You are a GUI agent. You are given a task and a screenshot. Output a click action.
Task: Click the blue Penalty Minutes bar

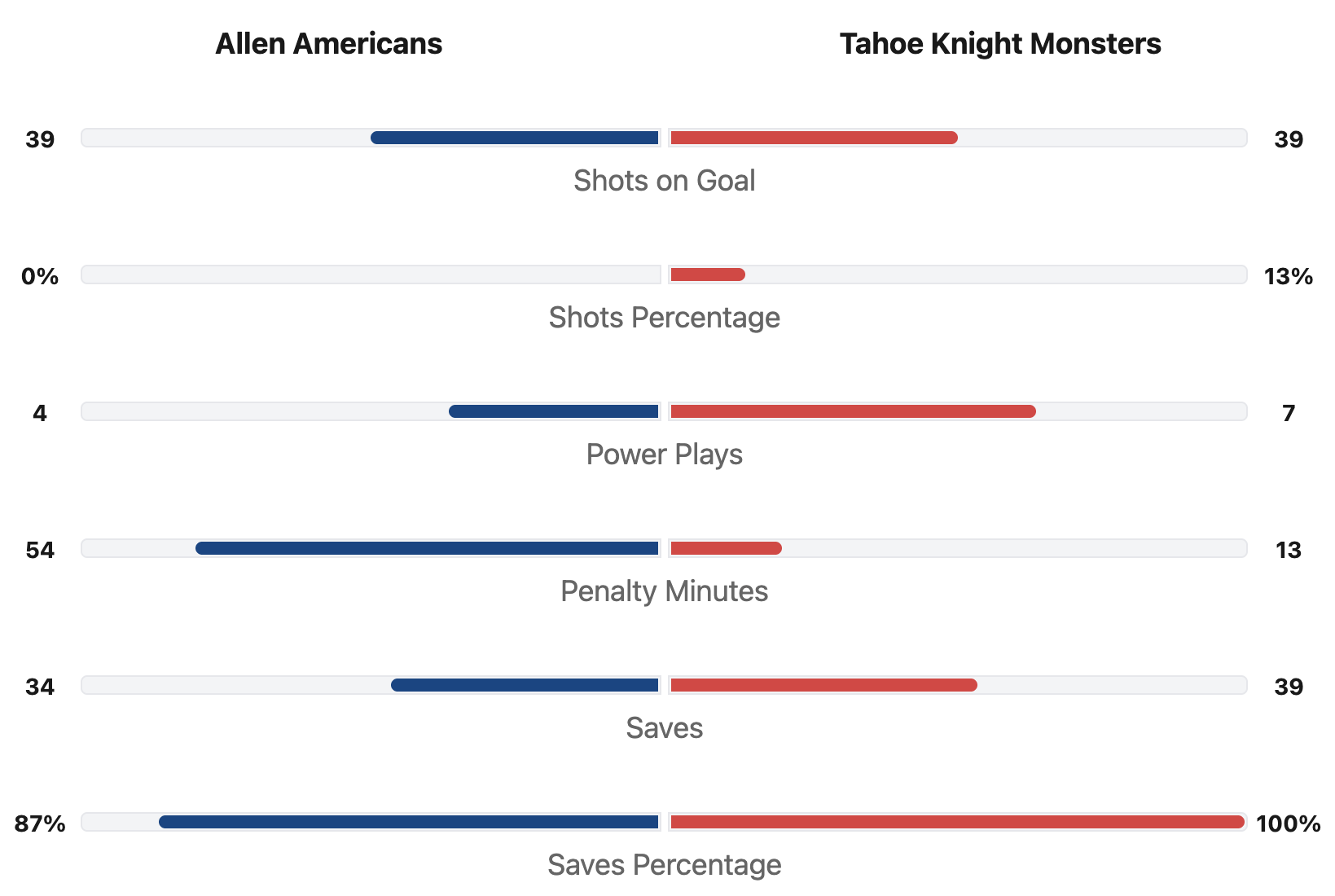[427, 548]
